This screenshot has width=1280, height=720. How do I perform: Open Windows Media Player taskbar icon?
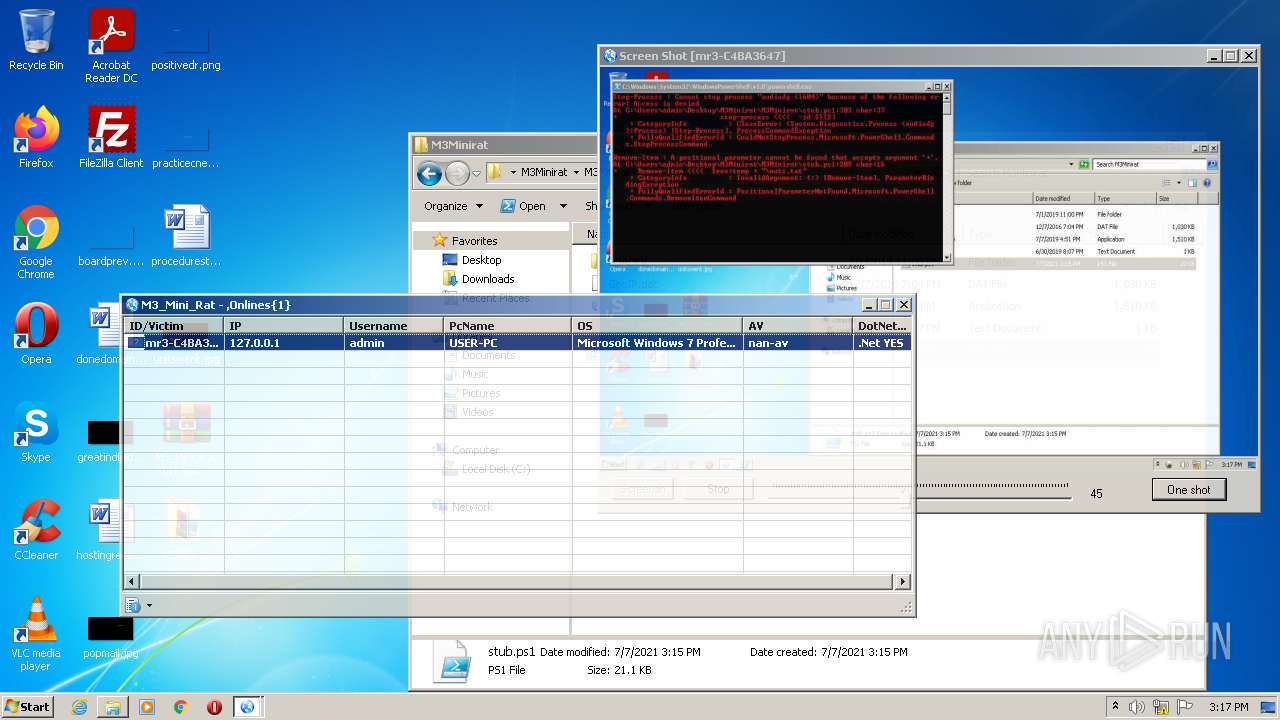coord(147,707)
